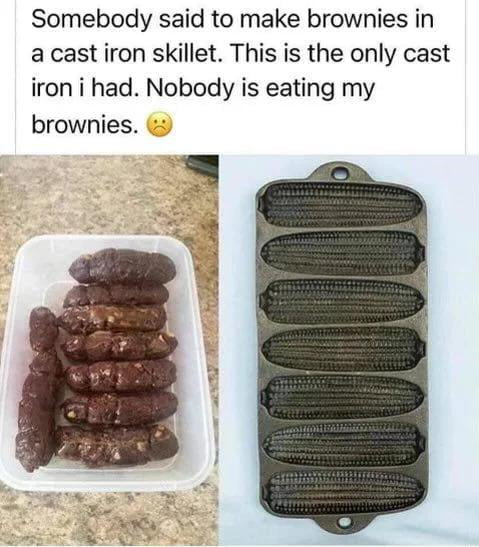The image size is (479, 547).
Task: Open the brownies in container photo
Action: (109, 351)
